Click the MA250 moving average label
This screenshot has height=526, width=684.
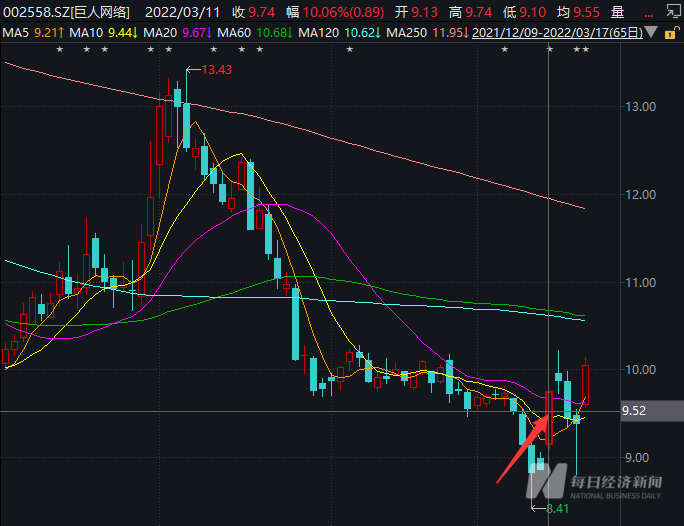pos(406,32)
